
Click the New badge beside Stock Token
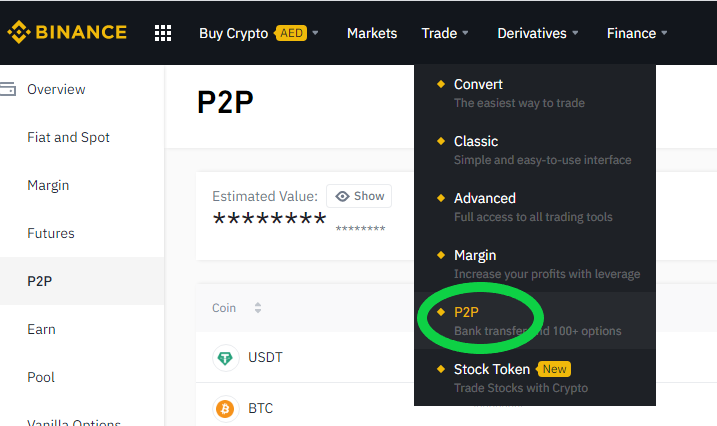click(554, 369)
